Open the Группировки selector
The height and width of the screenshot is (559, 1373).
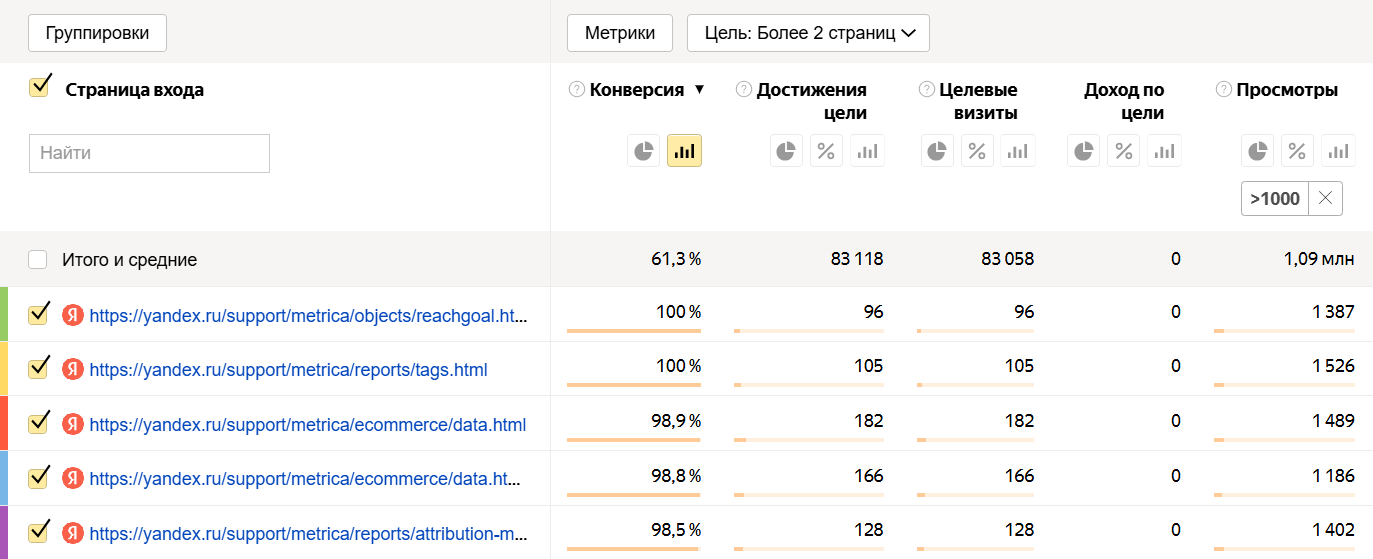(97, 33)
